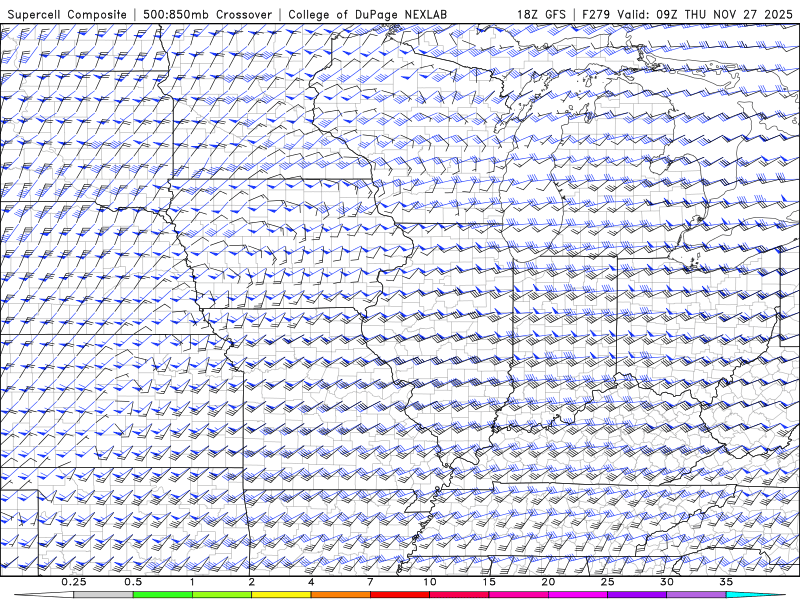
Task: Click the 'Supercell Composite' title text
Action: (x=67, y=14)
